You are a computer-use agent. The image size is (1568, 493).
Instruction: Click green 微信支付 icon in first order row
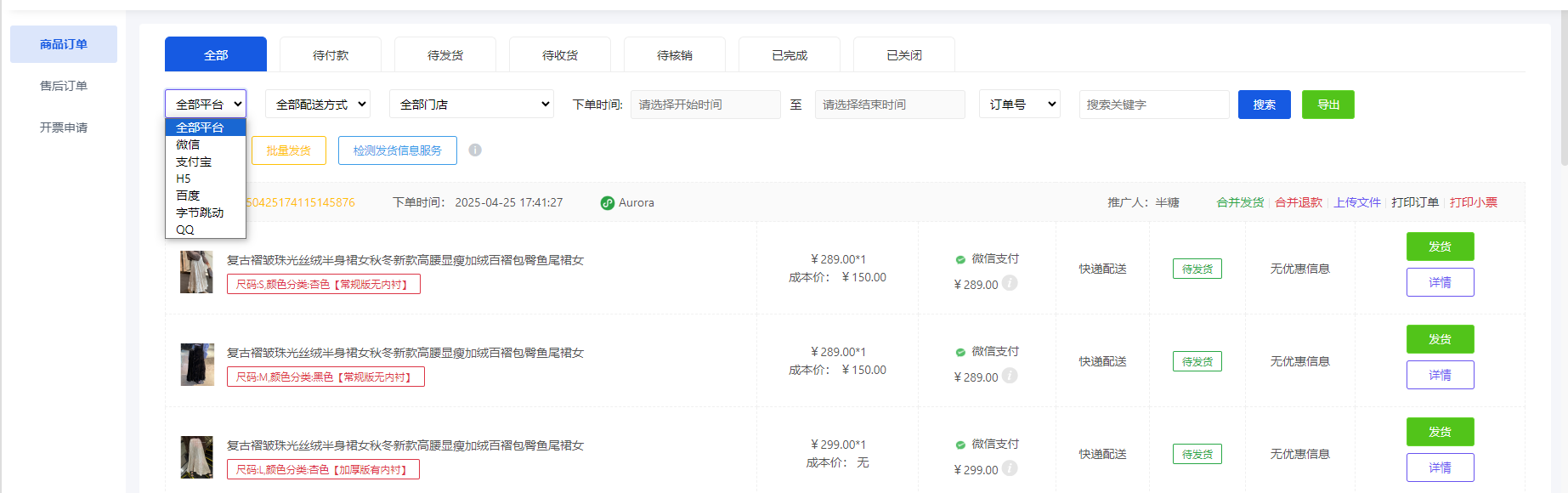[x=960, y=259]
